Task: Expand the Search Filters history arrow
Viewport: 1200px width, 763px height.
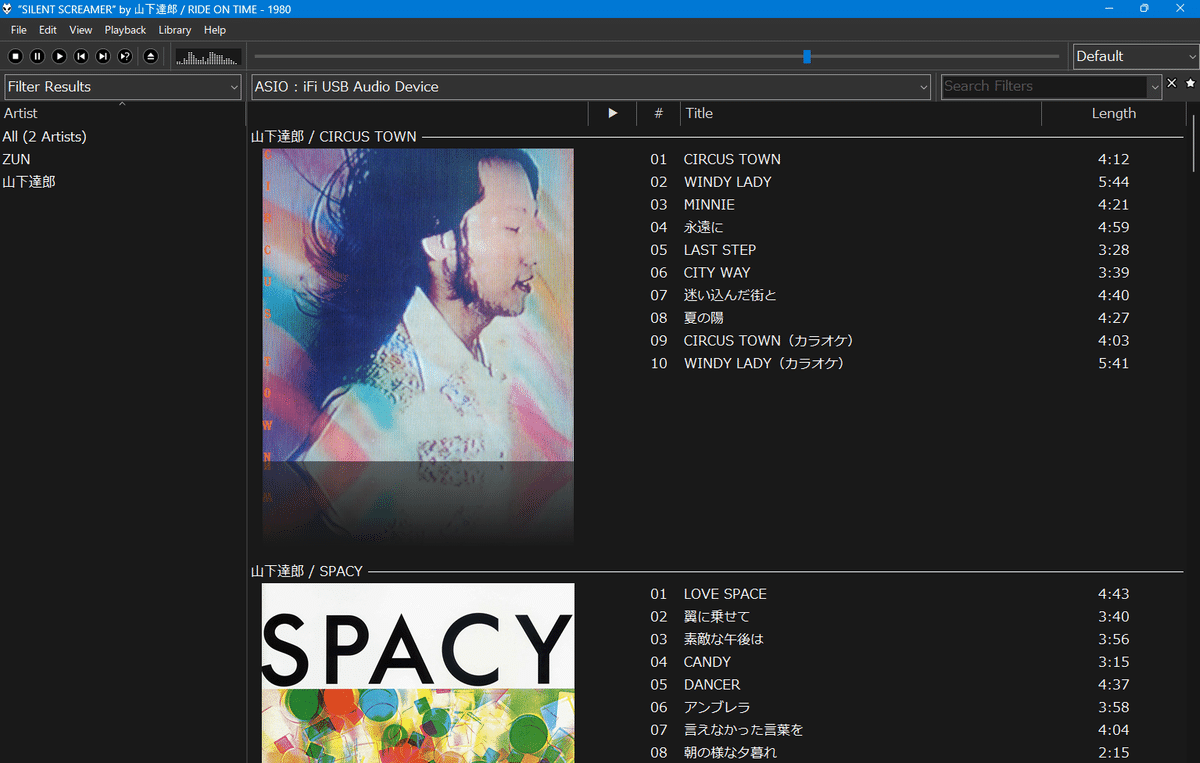Action: (x=1155, y=87)
